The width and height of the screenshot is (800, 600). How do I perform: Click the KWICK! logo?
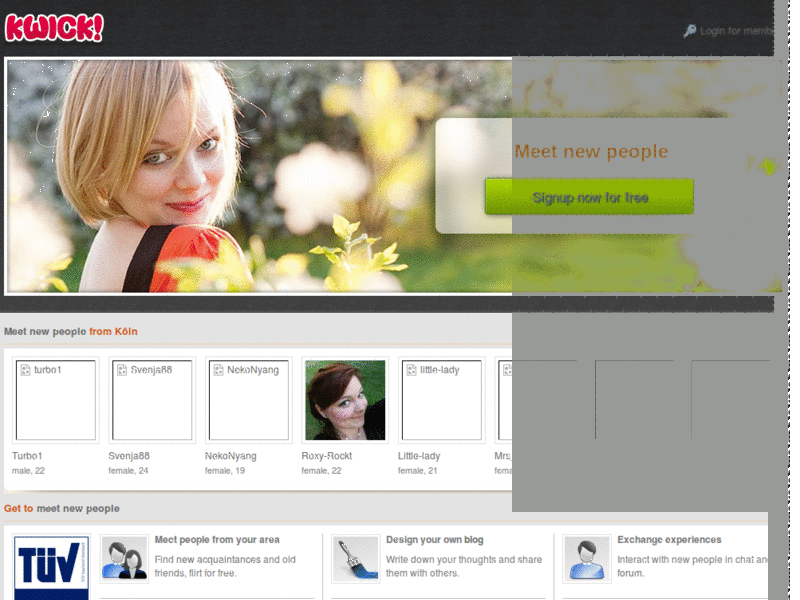(54, 28)
